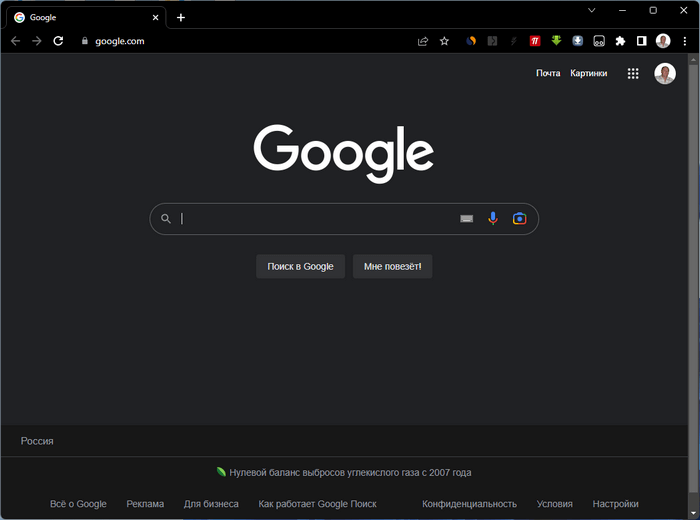Open the Extensions puzzle piece menu
The height and width of the screenshot is (520, 700).
tap(620, 41)
